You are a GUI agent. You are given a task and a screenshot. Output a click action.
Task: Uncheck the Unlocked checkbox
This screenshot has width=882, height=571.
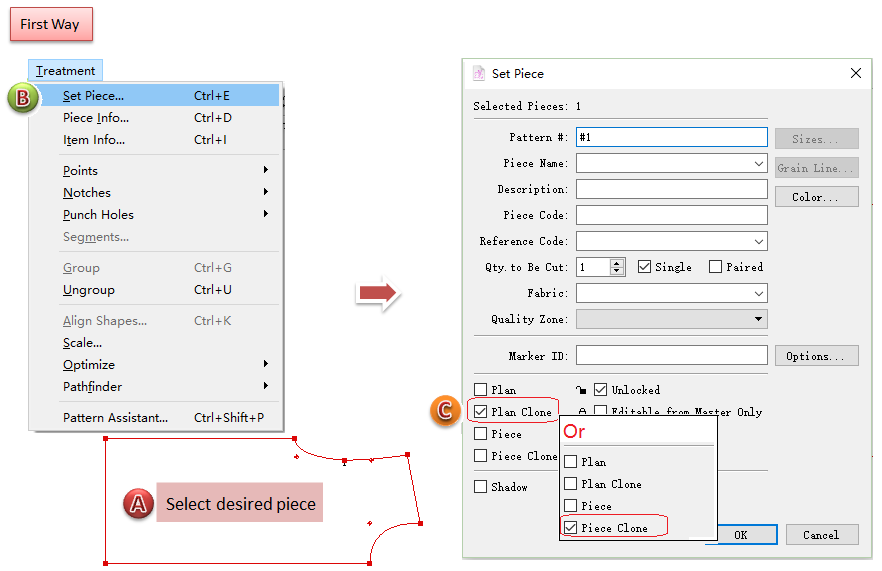click(x=601, y=389)
